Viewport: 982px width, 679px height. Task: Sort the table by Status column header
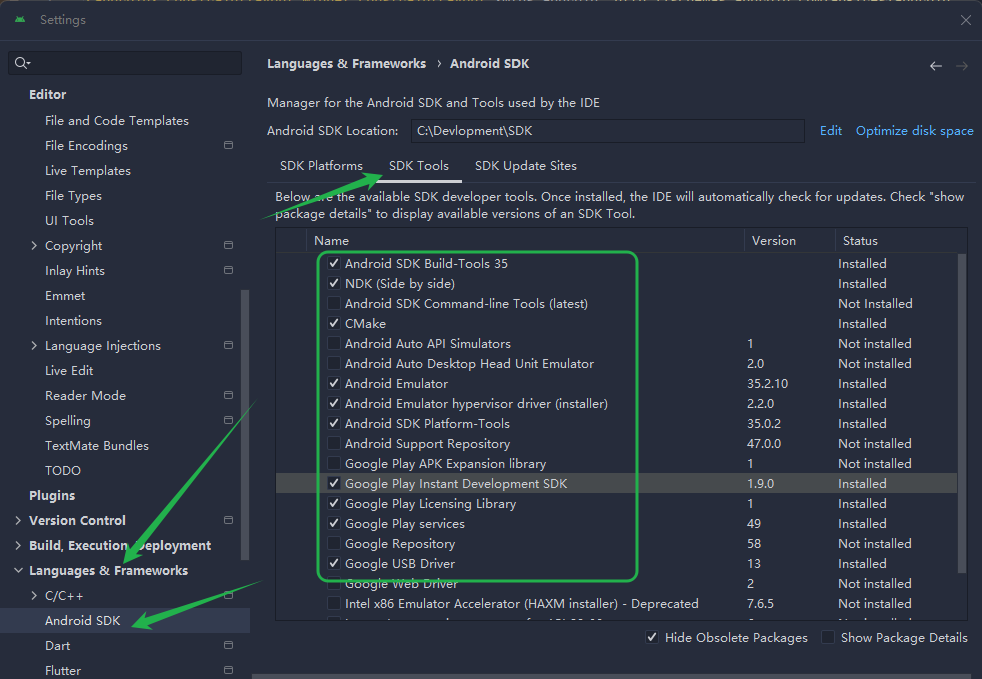[x=901, y=241]
